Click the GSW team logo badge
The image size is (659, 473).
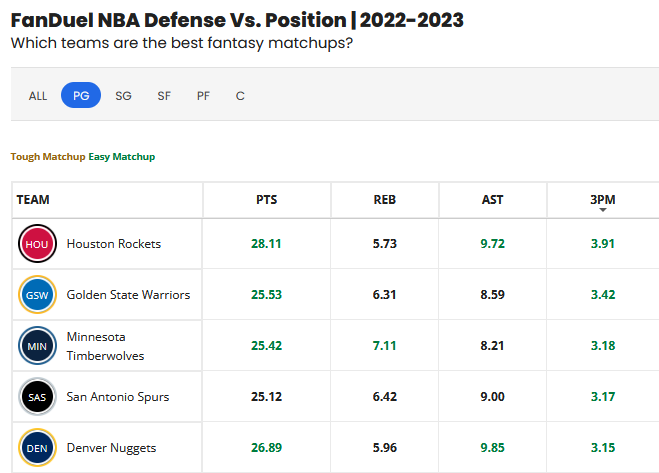[x=37, y=295]
